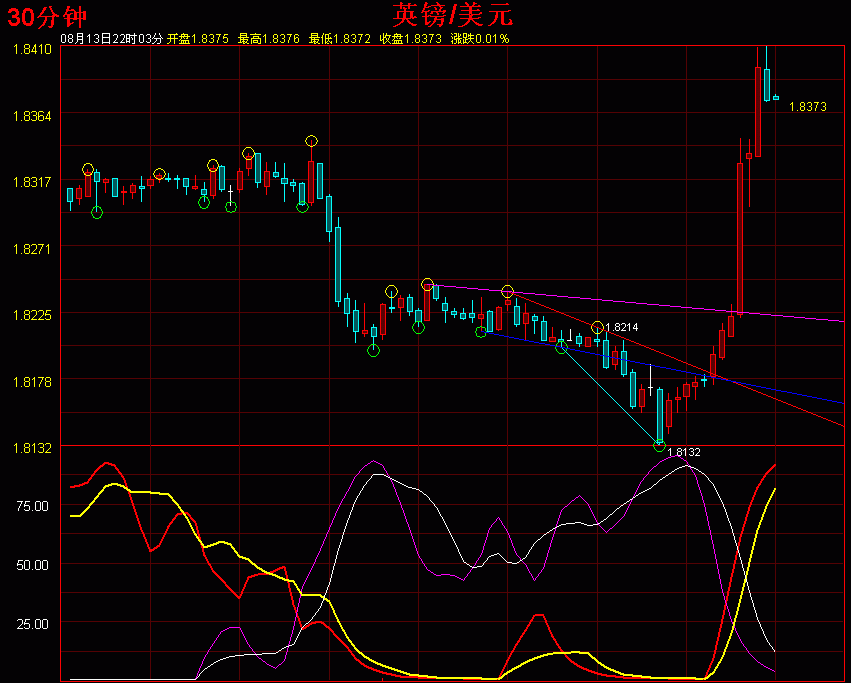Click the green circle marker at 1.8132 low
This screenshot has height=683, width=851.
coord(659,445)
